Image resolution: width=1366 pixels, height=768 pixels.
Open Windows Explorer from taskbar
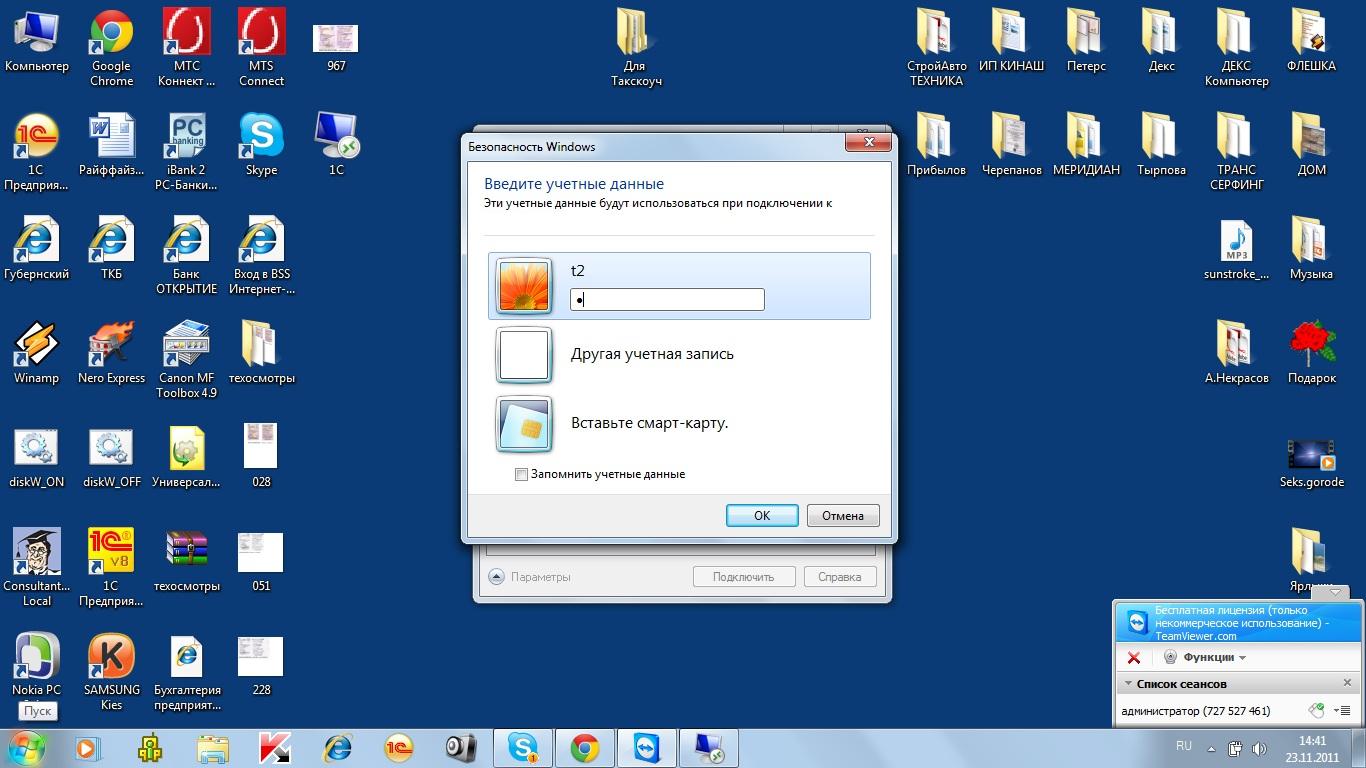212,748
